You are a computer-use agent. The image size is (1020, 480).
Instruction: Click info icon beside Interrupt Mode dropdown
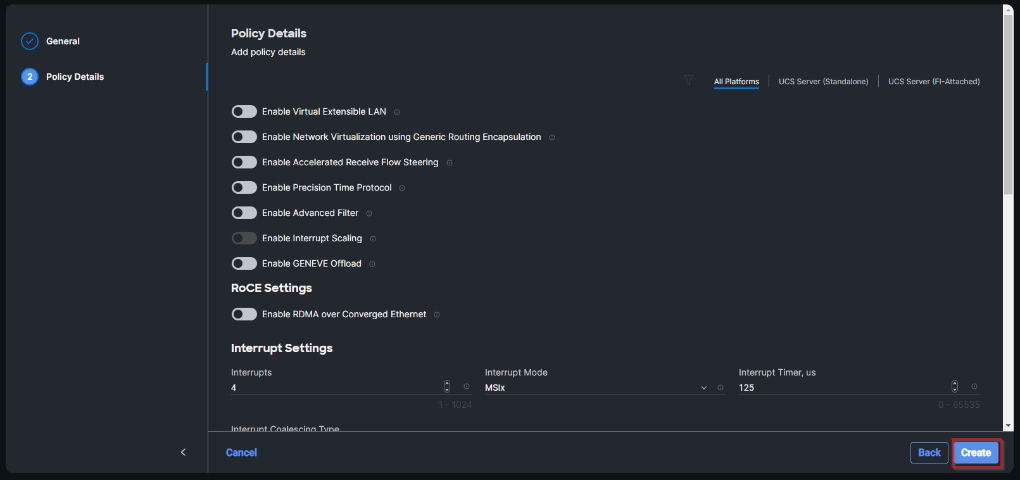point(720,387)
